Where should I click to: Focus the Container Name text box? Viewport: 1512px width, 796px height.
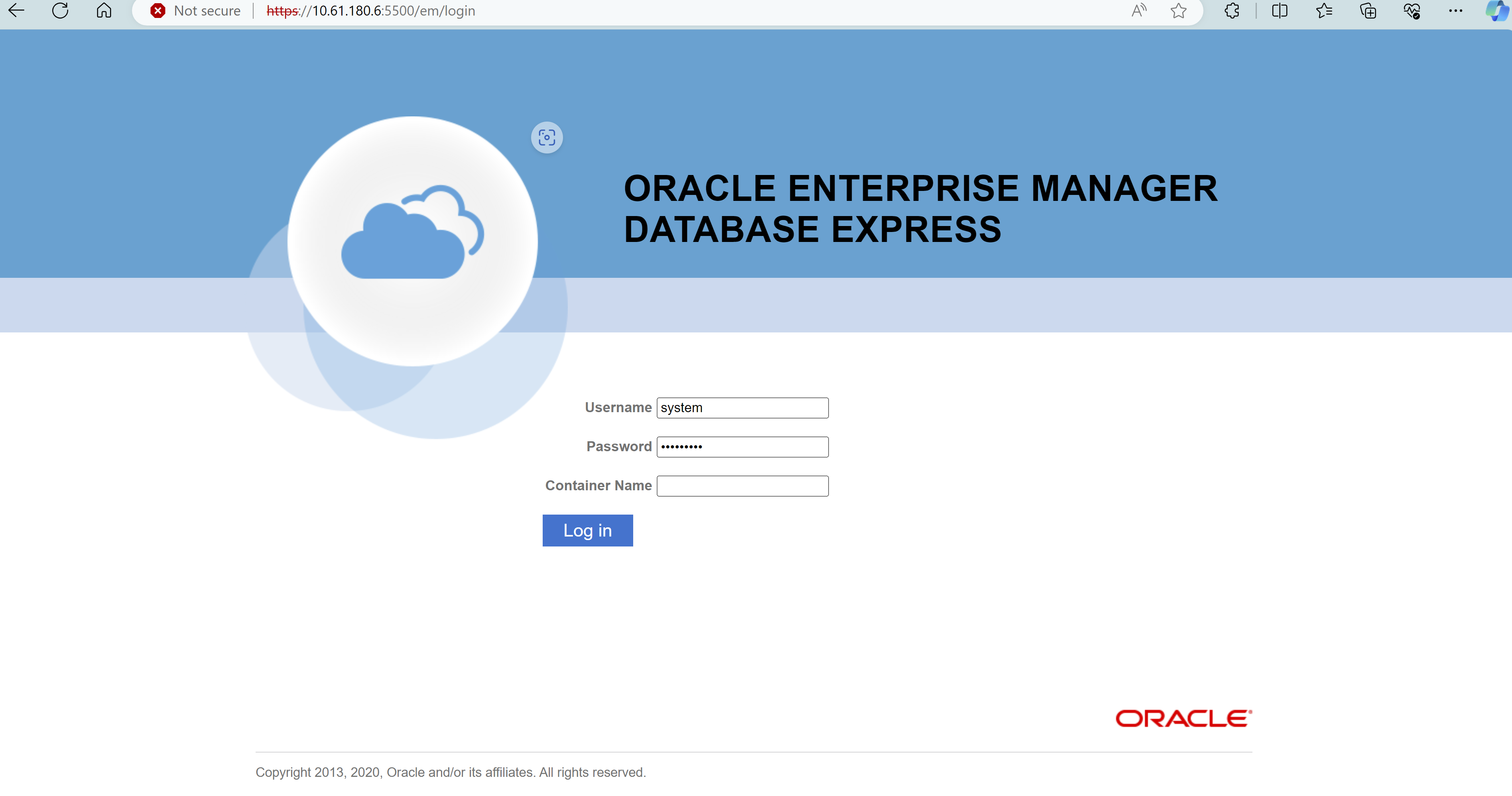742,486
